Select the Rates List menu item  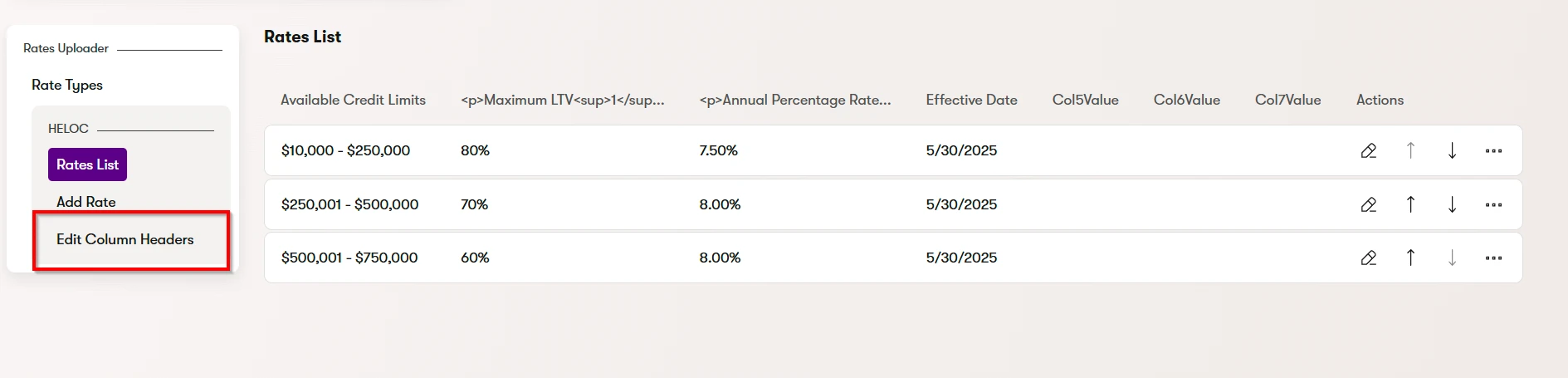point(87,164)
